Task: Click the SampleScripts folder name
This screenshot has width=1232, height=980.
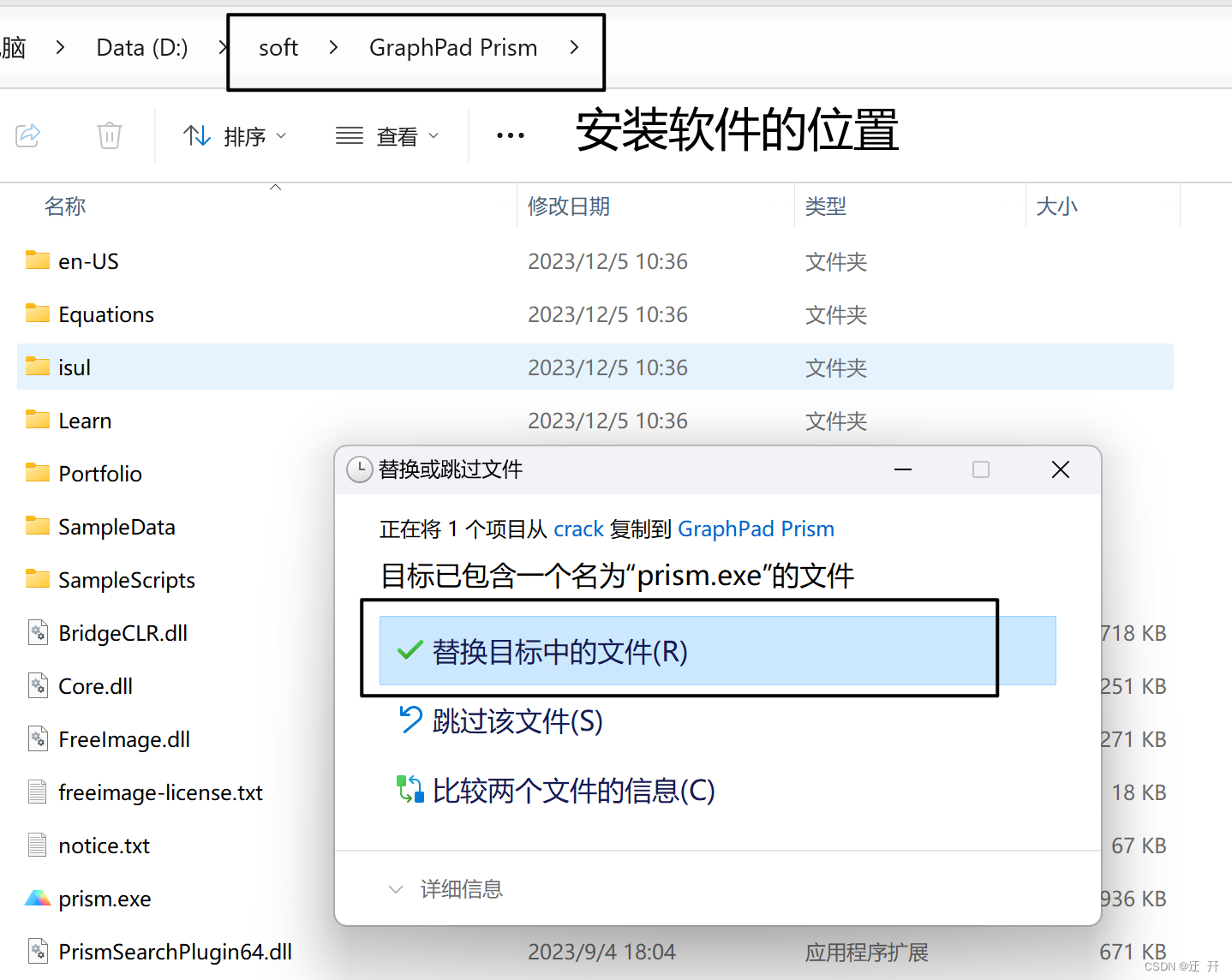Action: (127, 581)
